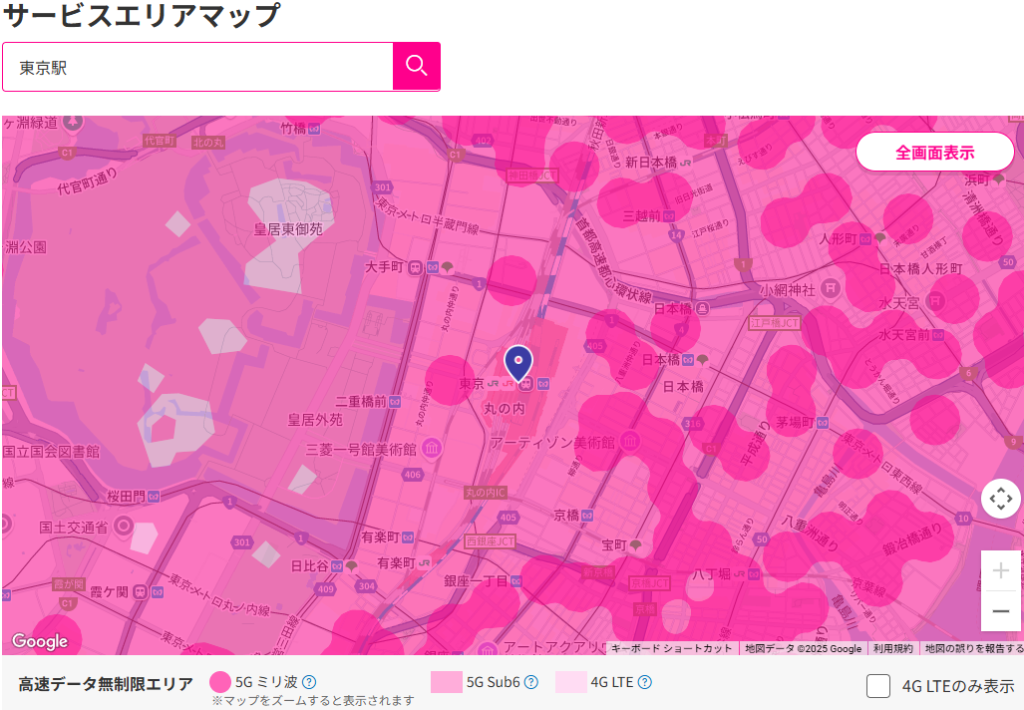Open キーボード ショートカット link

[x=672, y=648]
